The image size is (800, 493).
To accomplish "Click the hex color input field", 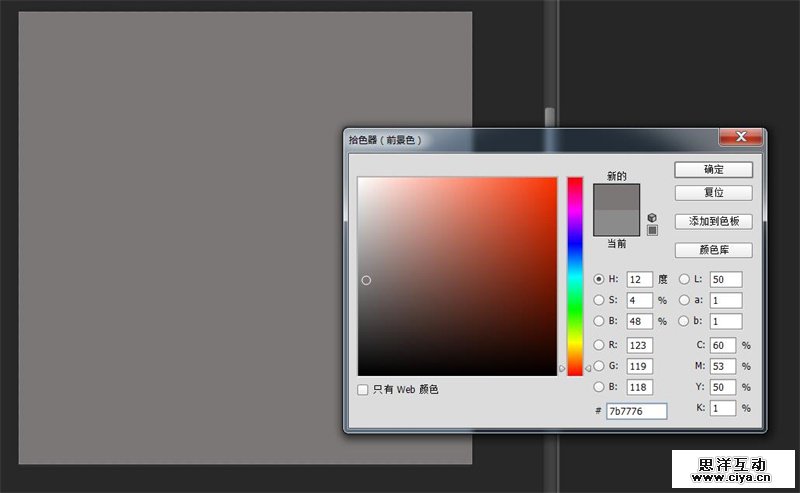I will point(636,411).
